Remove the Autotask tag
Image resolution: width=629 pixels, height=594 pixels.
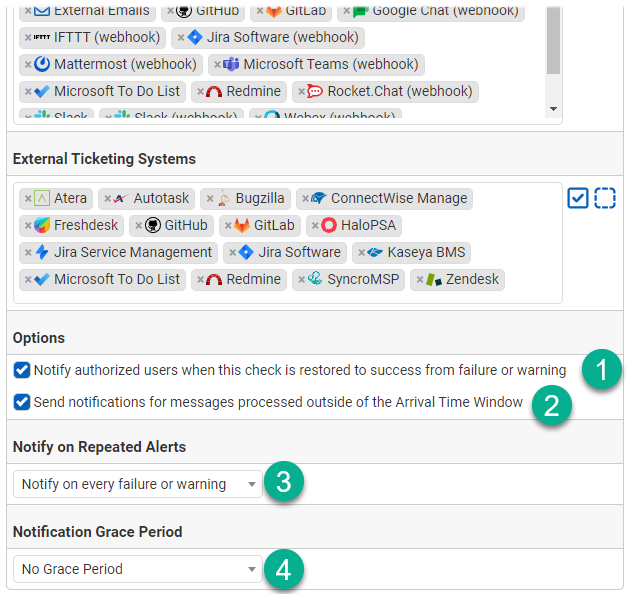(x=108, y=199)
